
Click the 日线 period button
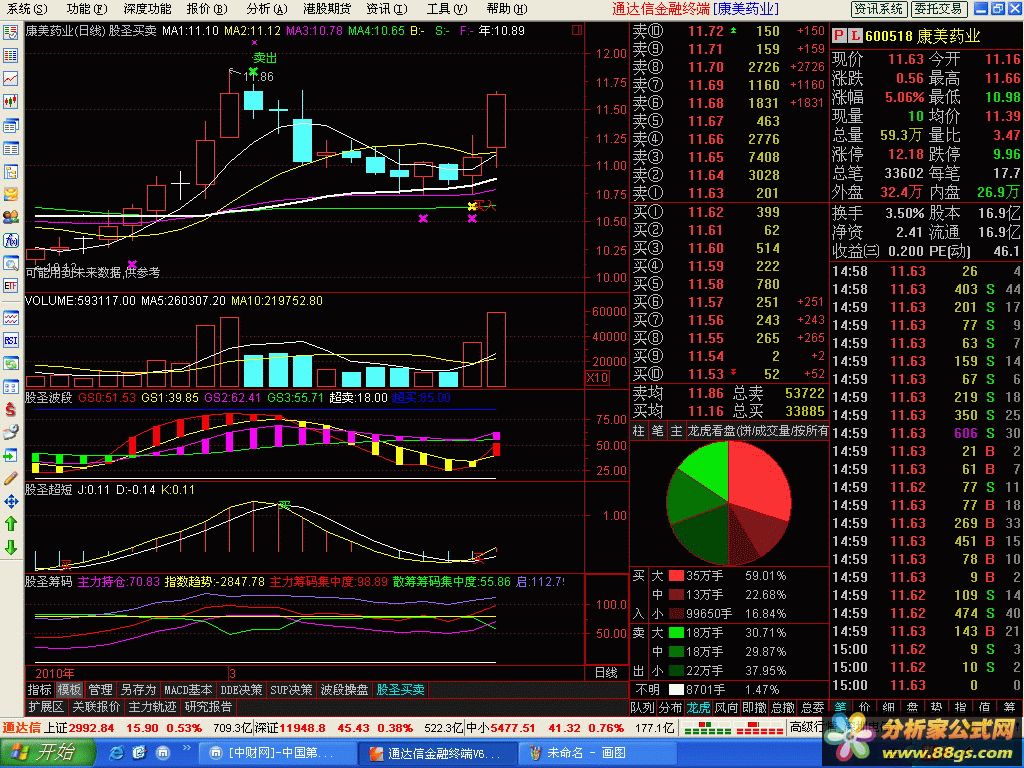point(606,673)
